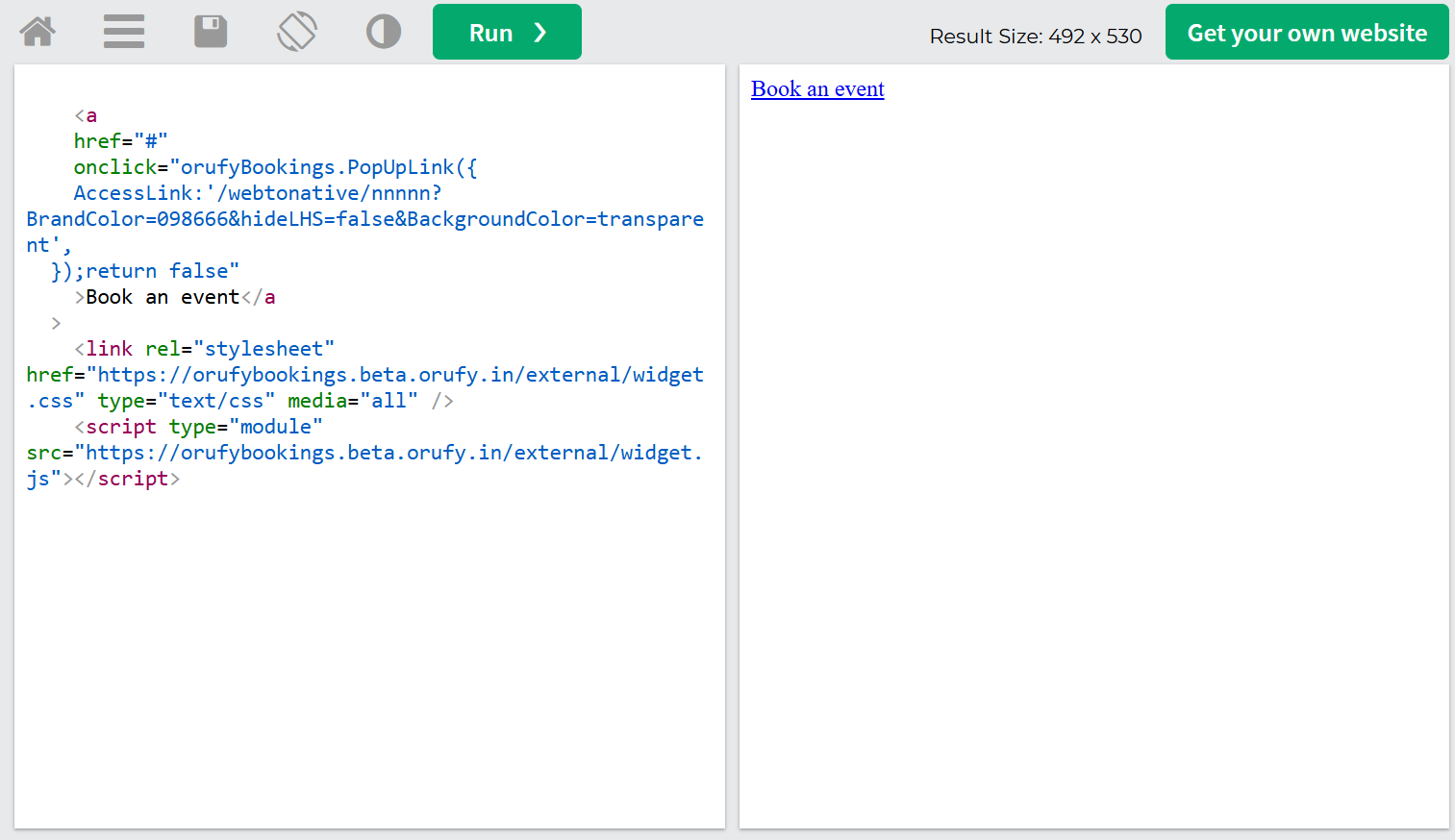Screen dimensions: 1455x840
Task: Click the AccessLink line in the code
Action: pos(257,193)
